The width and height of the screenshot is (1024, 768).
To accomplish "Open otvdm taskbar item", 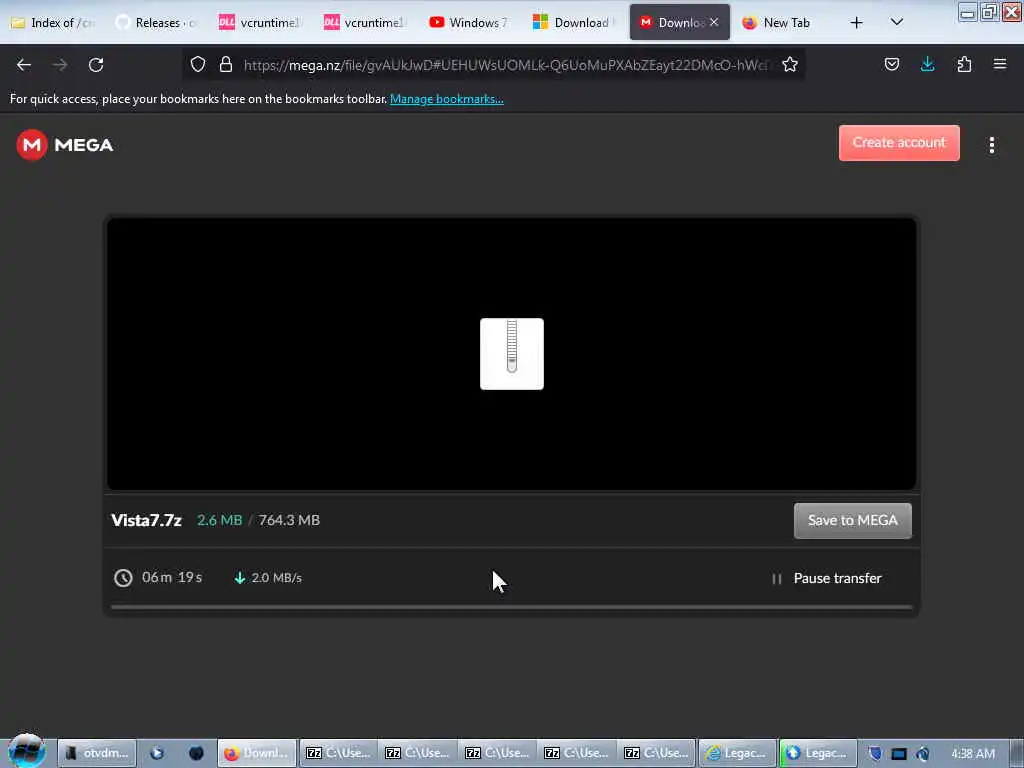I will point(97,753).
